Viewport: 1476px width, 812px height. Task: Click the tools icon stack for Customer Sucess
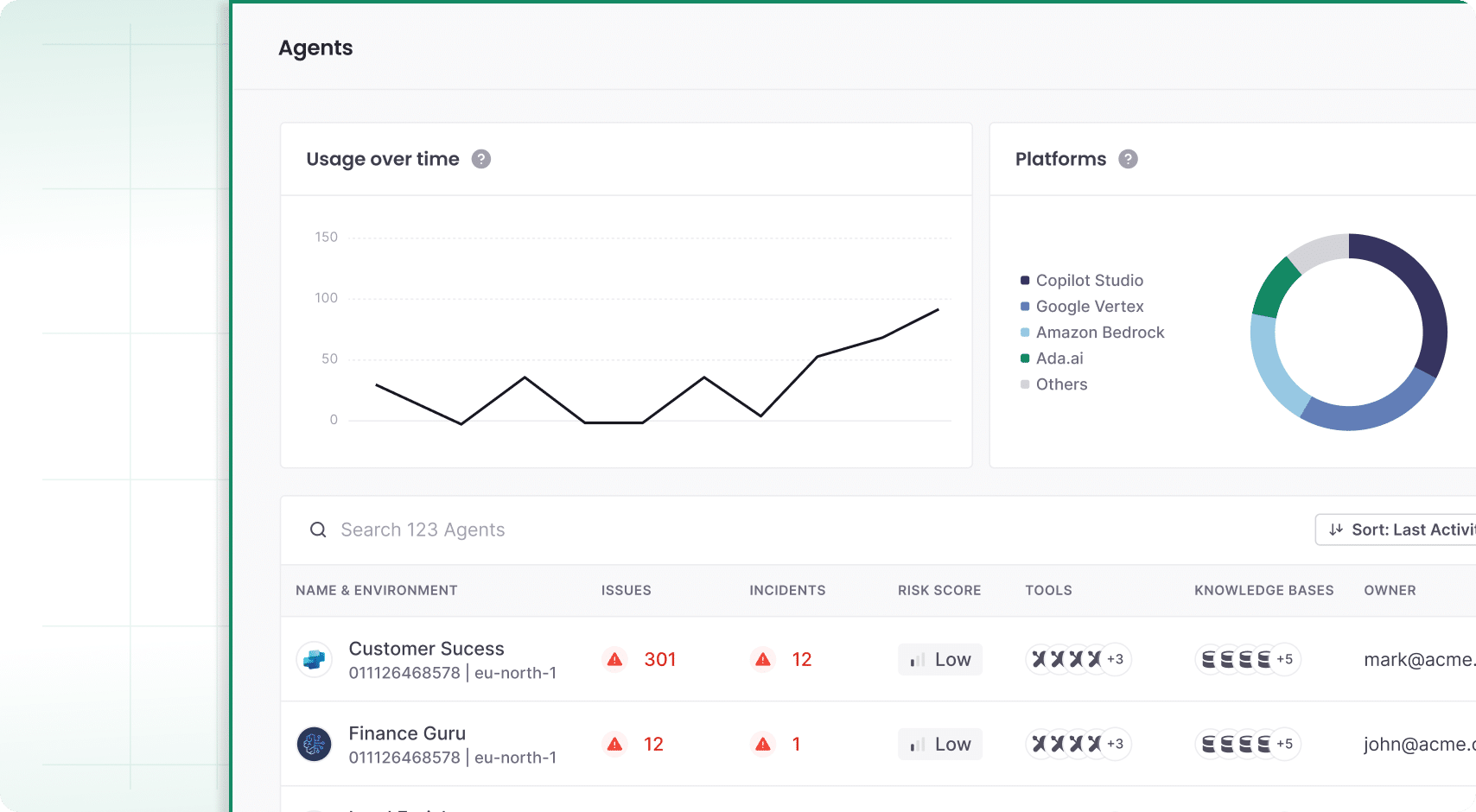click(1066, 659)
